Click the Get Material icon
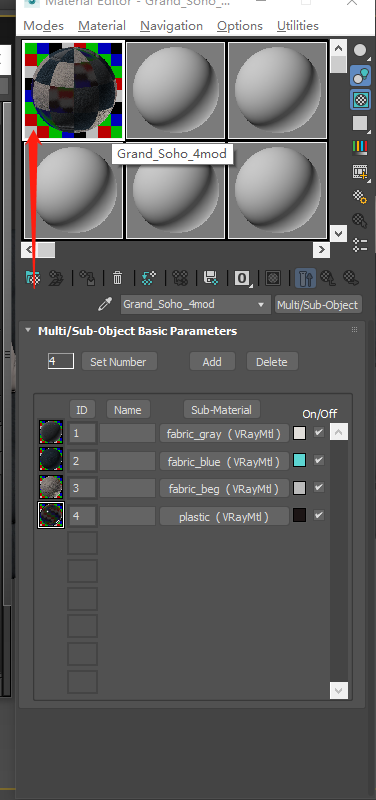The height and width of the screenshot is (800, 376). click(33, 278)
